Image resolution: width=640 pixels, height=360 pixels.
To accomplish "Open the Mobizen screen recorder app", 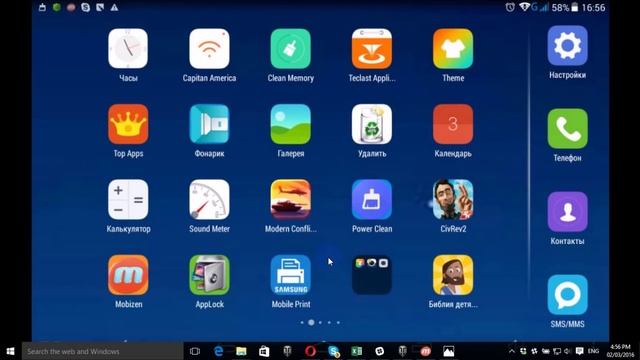I will coord(128,275).
